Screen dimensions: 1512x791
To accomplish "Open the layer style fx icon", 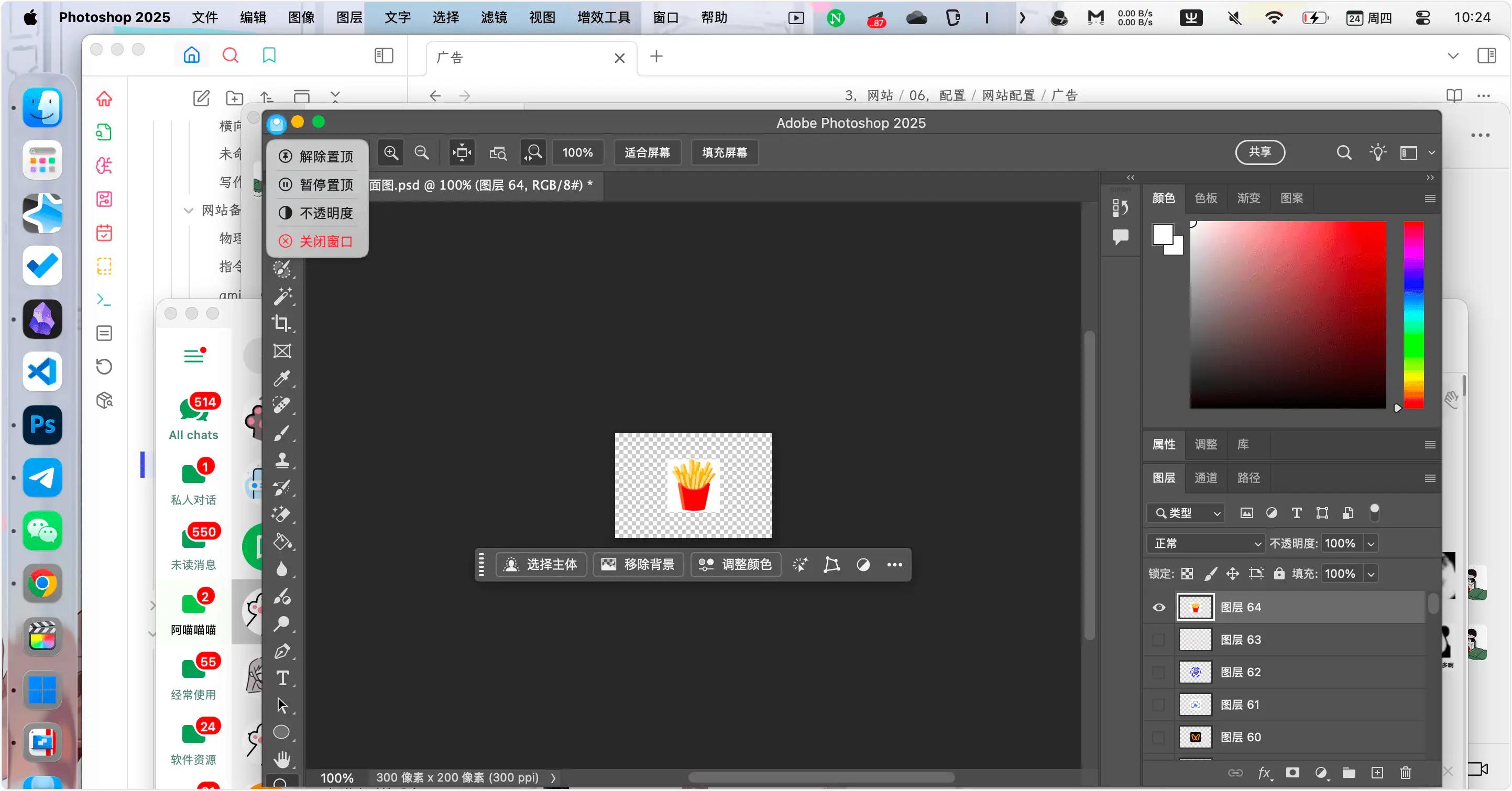I will point(1265,773).
